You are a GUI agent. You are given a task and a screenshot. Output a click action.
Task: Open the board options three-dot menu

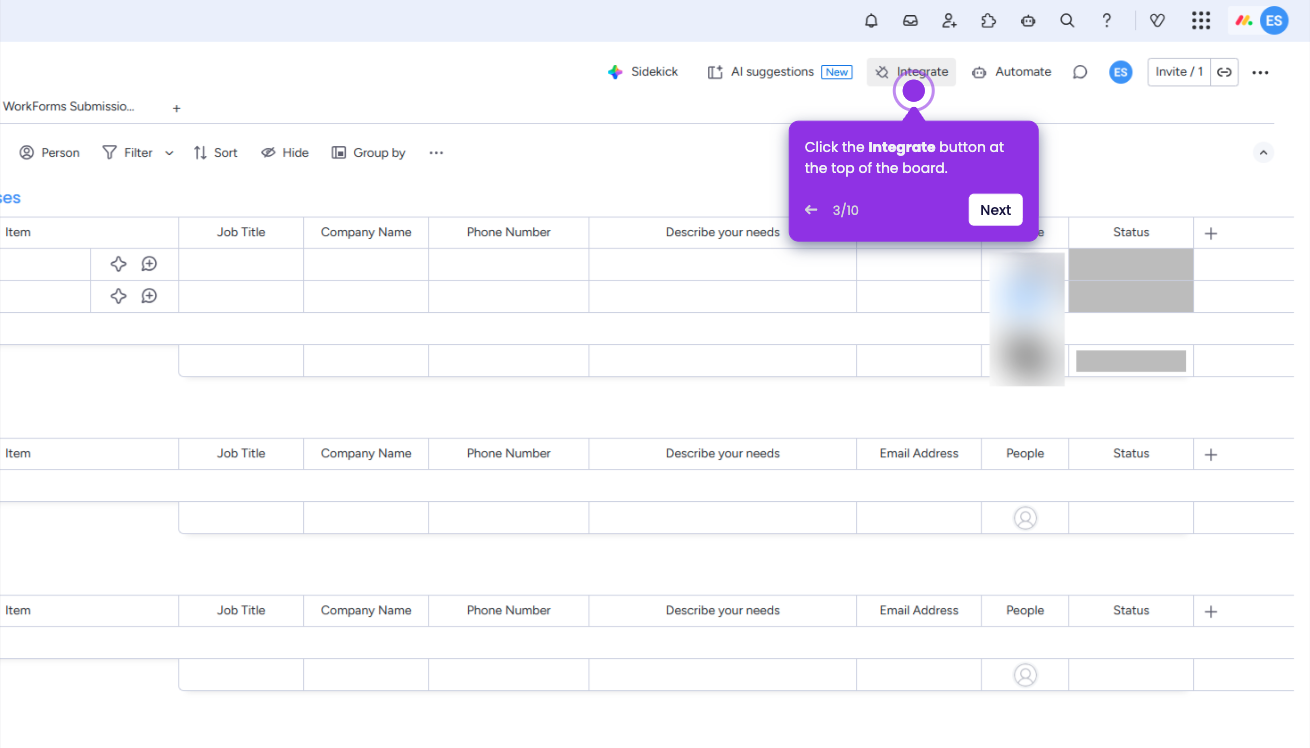pos(1260,72)
